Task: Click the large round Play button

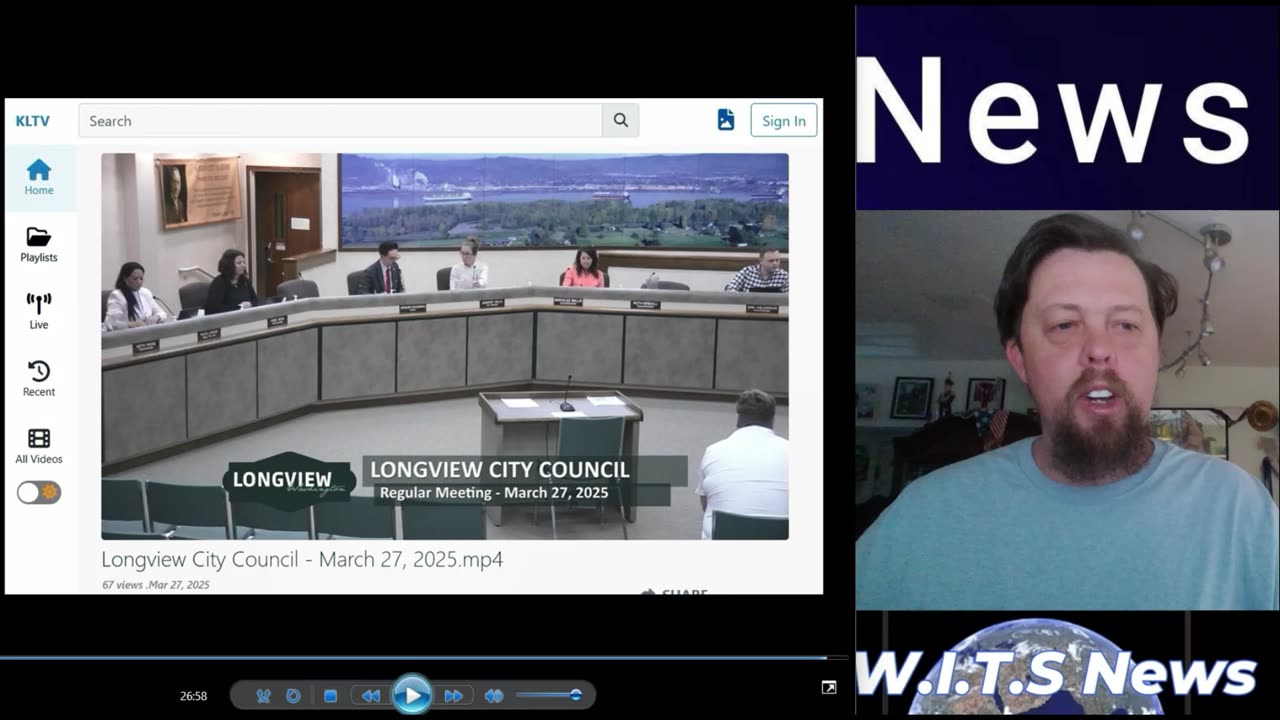Action: (412, 695)
